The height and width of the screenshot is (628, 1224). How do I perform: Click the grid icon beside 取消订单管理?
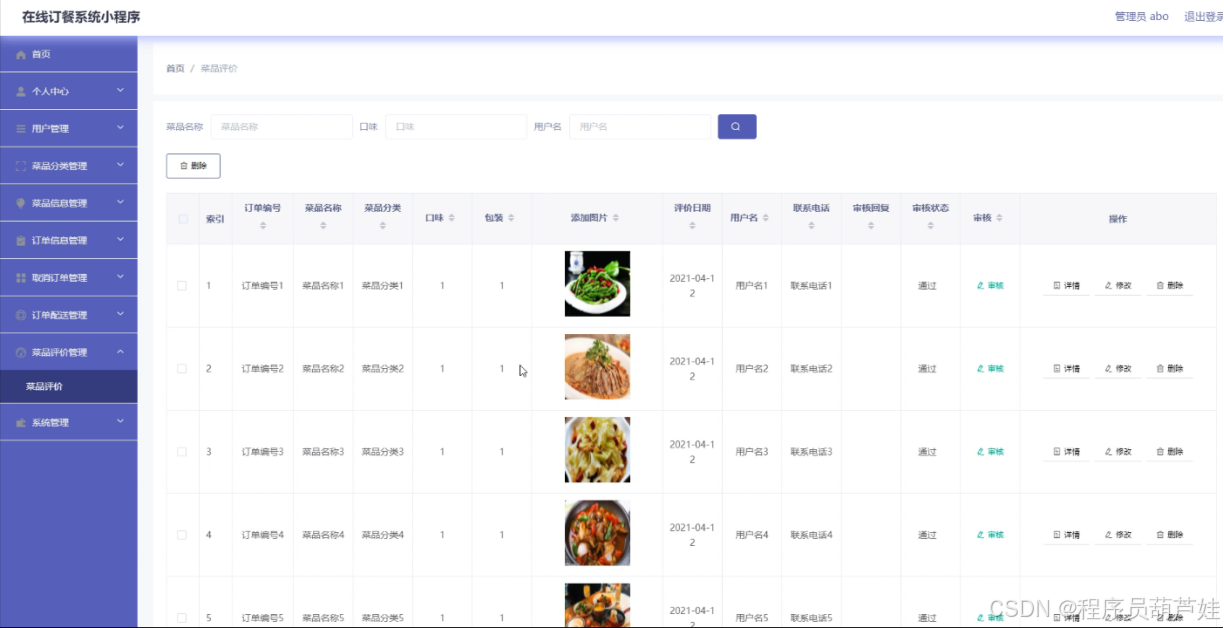[x=21, y=278]
